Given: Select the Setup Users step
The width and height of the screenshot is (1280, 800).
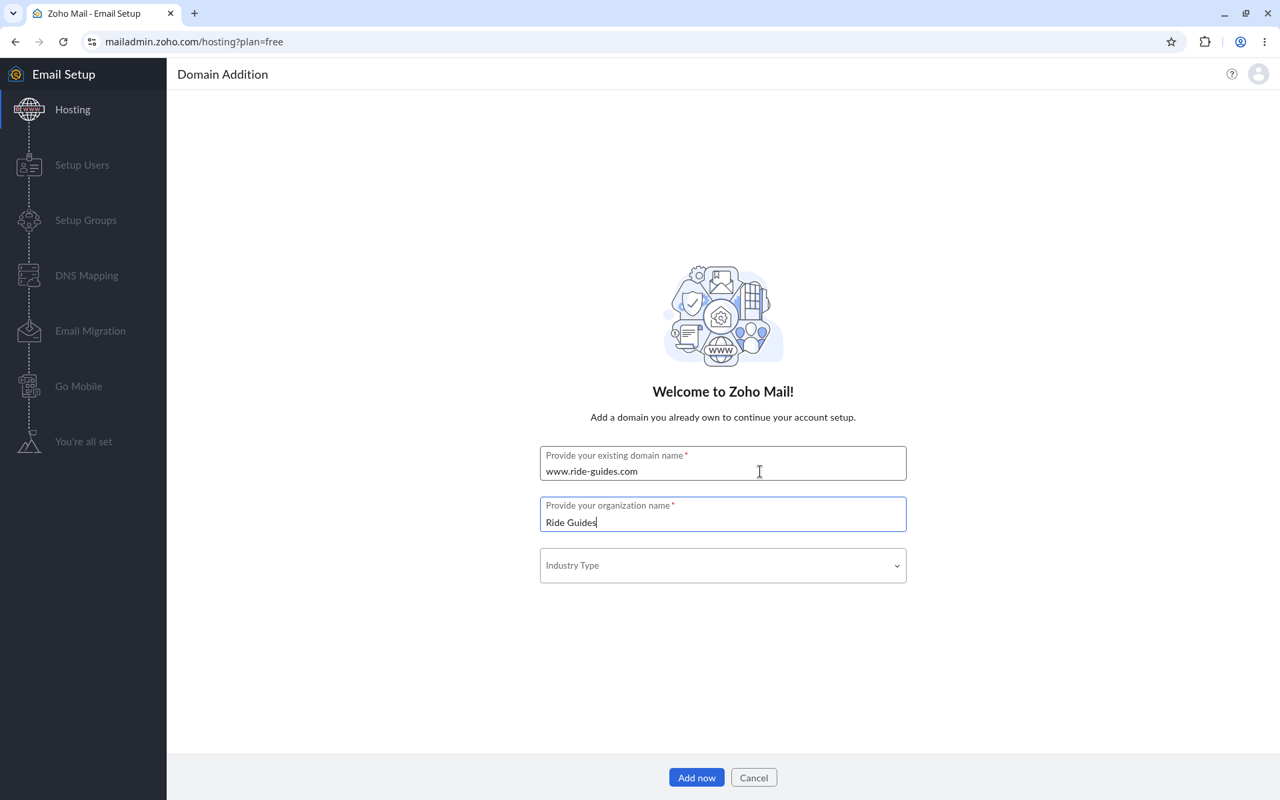Looking at the screenshot, I should pos(82,165).
